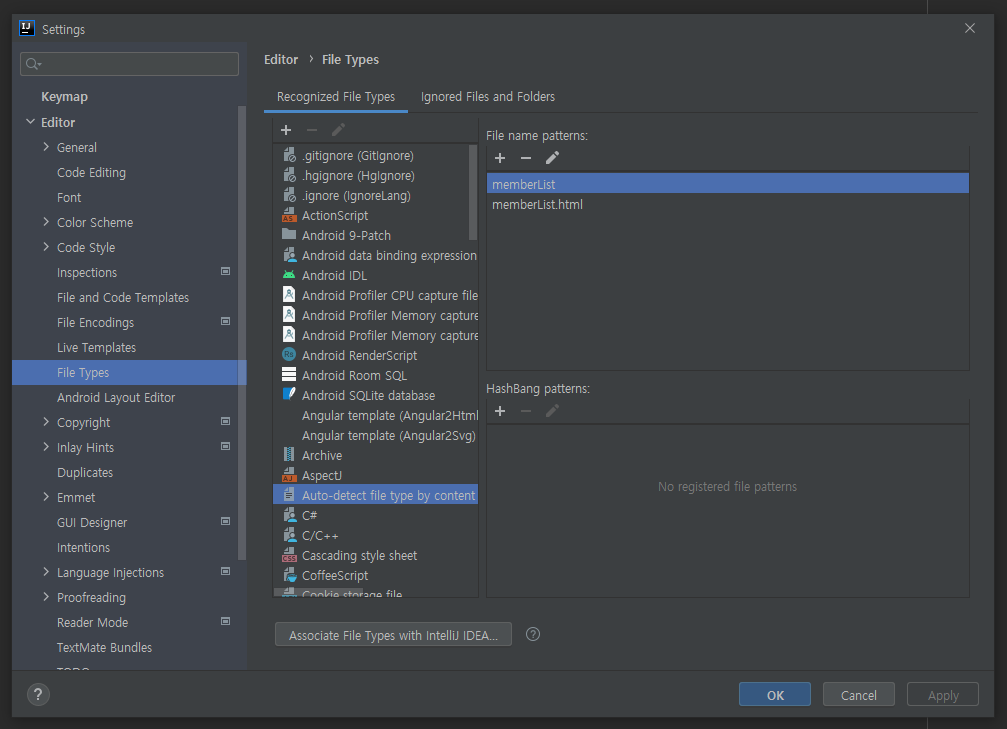Viewport: 1007px width, 729px height.
Task: Select Angular template (Angular2Svg) type
Action: pos(376,435)
